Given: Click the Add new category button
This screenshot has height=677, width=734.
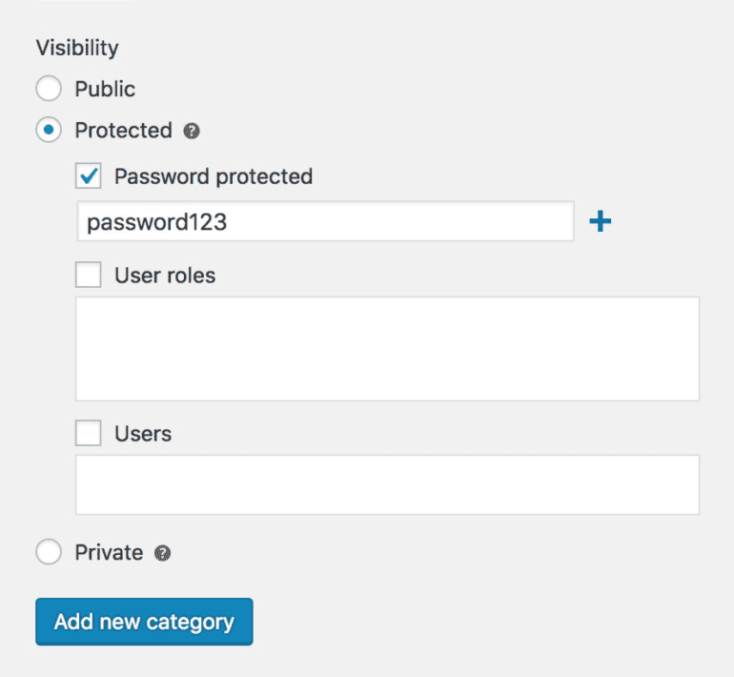Looking at the screenshot, I should coord(144,622).
